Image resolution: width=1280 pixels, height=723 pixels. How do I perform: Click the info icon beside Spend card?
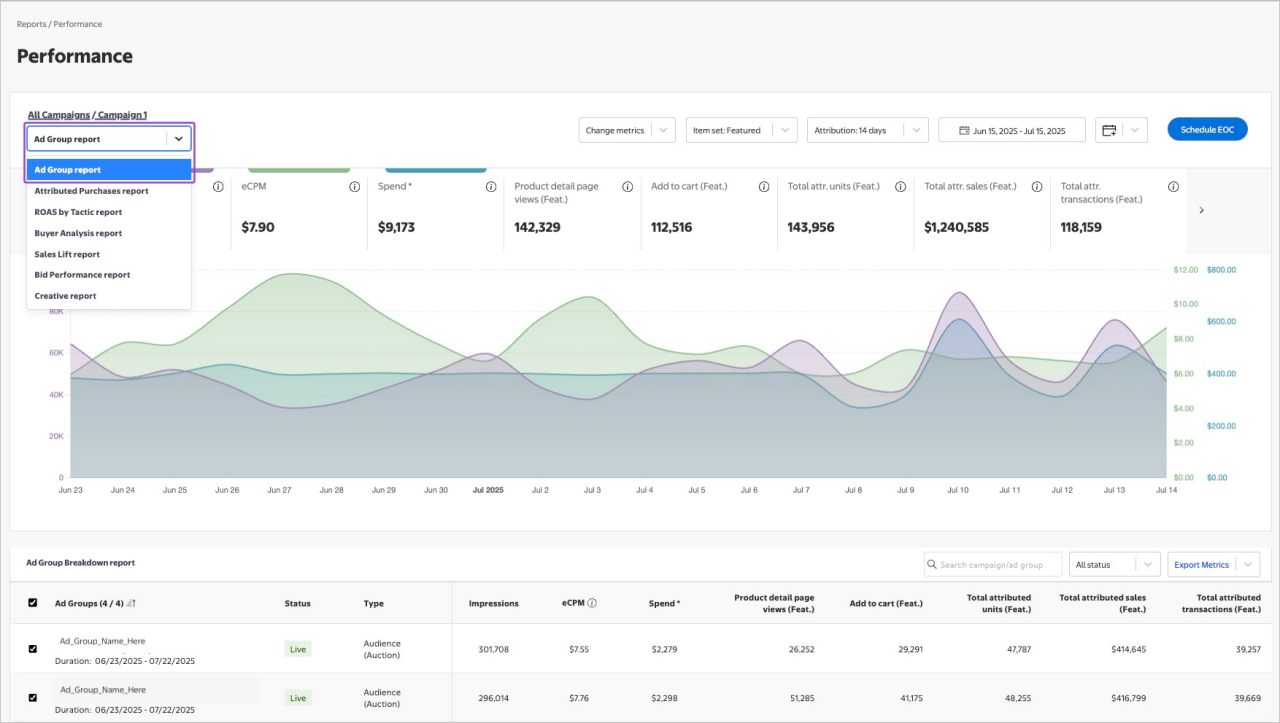click(491, 187)
